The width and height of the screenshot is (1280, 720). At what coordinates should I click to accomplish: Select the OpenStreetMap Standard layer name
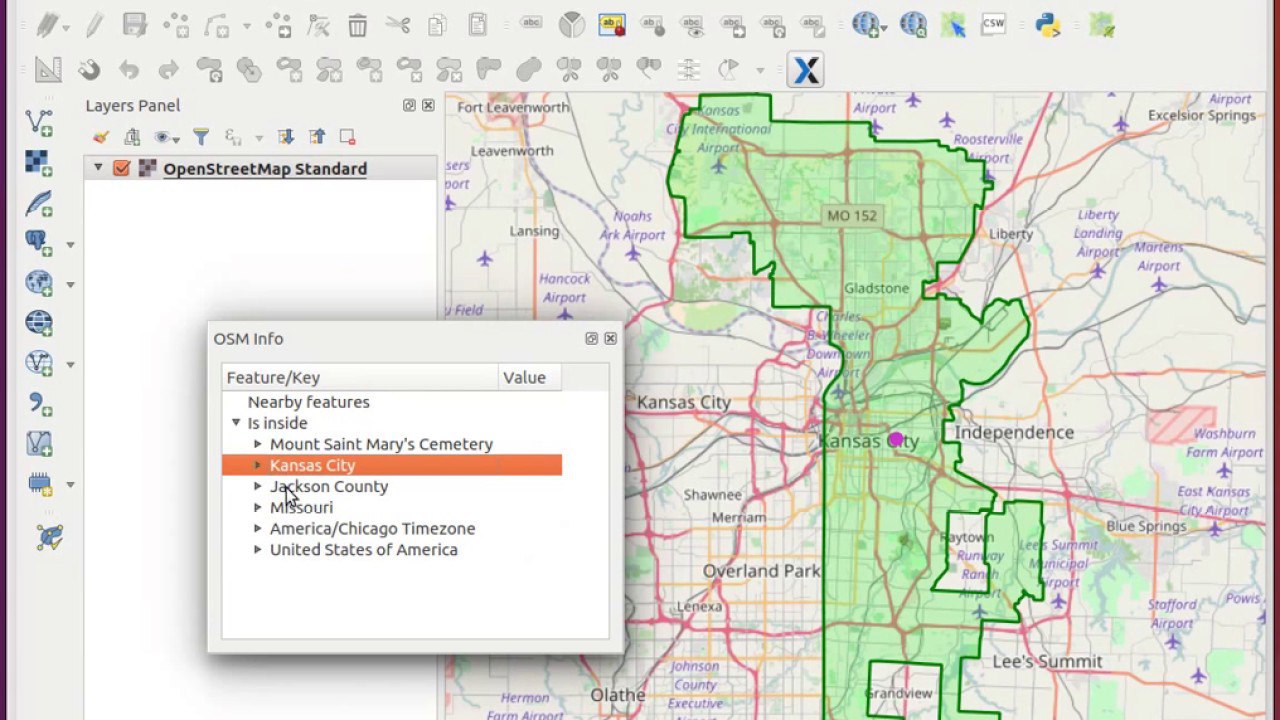(x=265, y=168)
